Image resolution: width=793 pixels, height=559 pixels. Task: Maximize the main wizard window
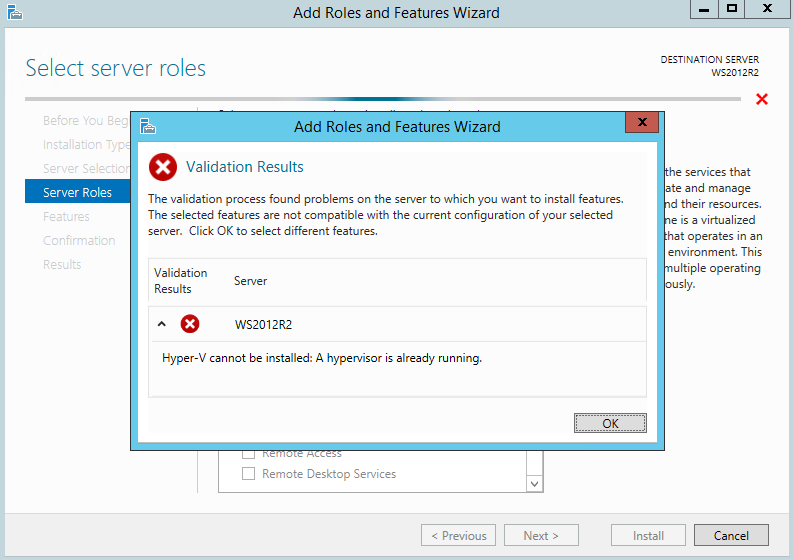point(731,9)
